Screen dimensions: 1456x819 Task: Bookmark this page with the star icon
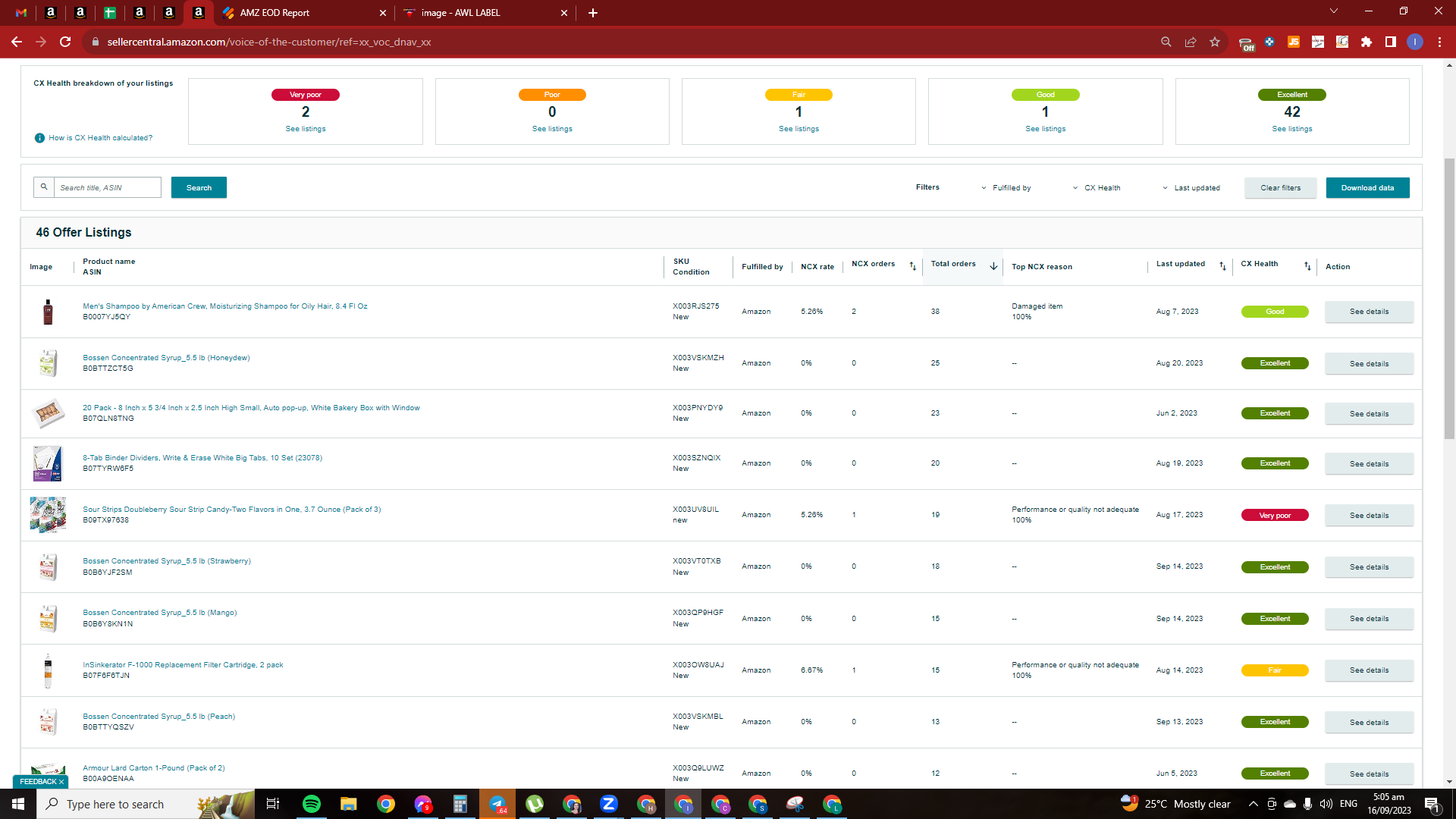[x=1215, y=42]
